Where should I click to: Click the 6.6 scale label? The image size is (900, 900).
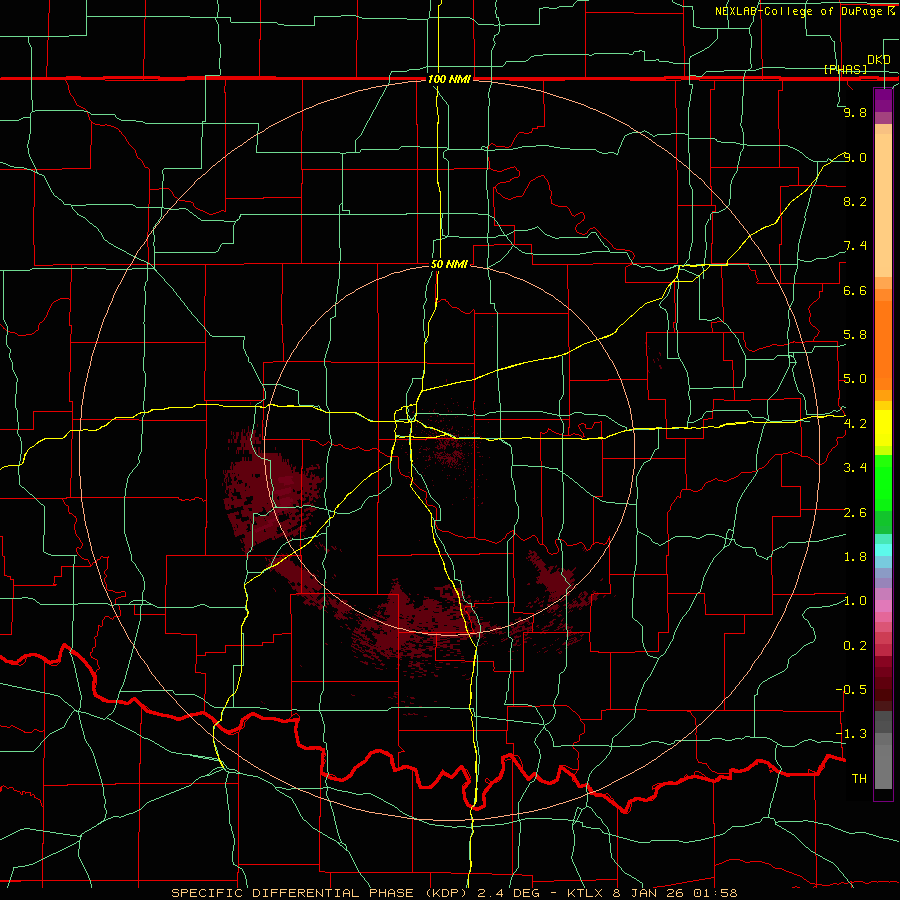point(855,290)
